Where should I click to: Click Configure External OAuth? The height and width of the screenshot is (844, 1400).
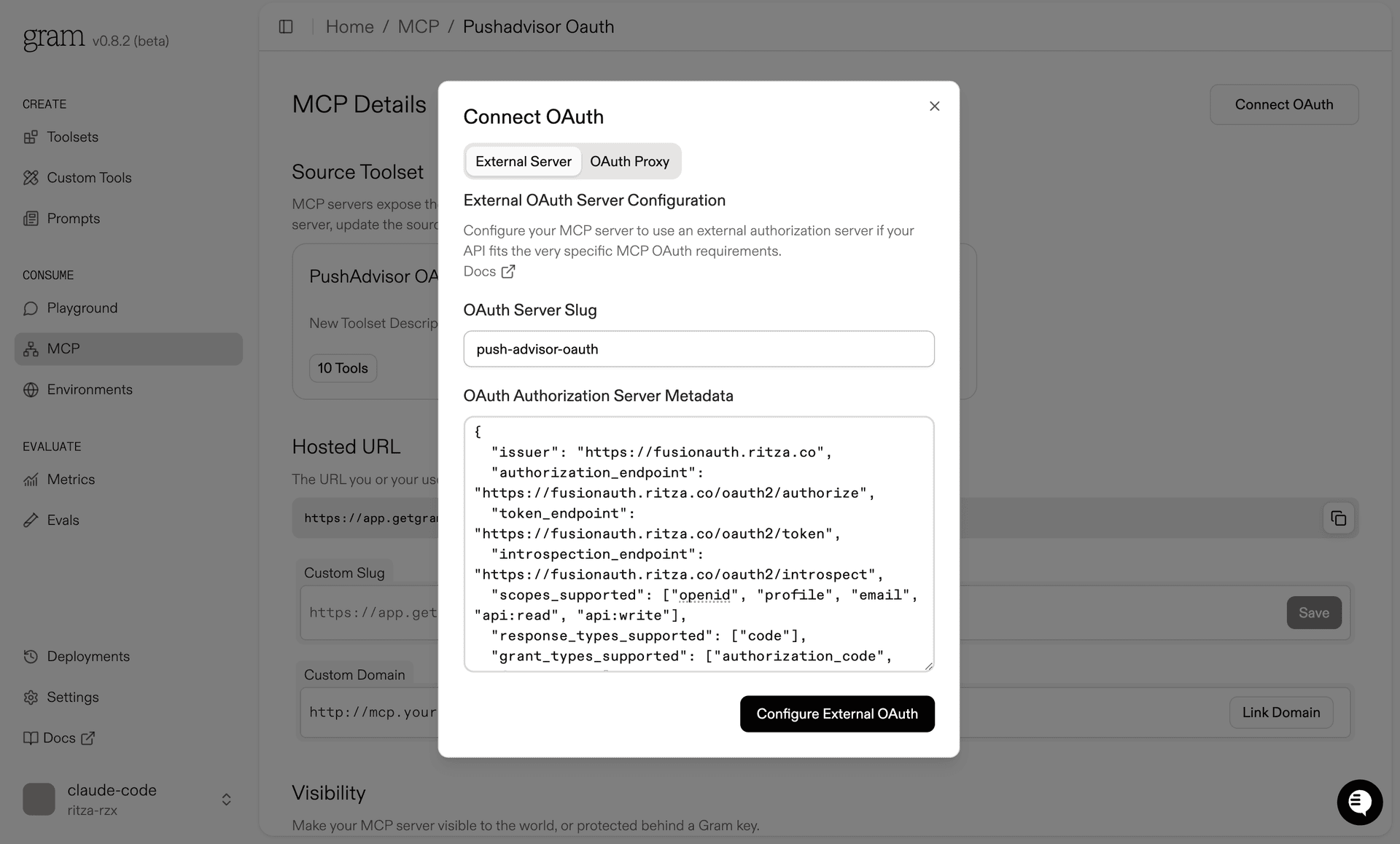click(x=836, y=714)
